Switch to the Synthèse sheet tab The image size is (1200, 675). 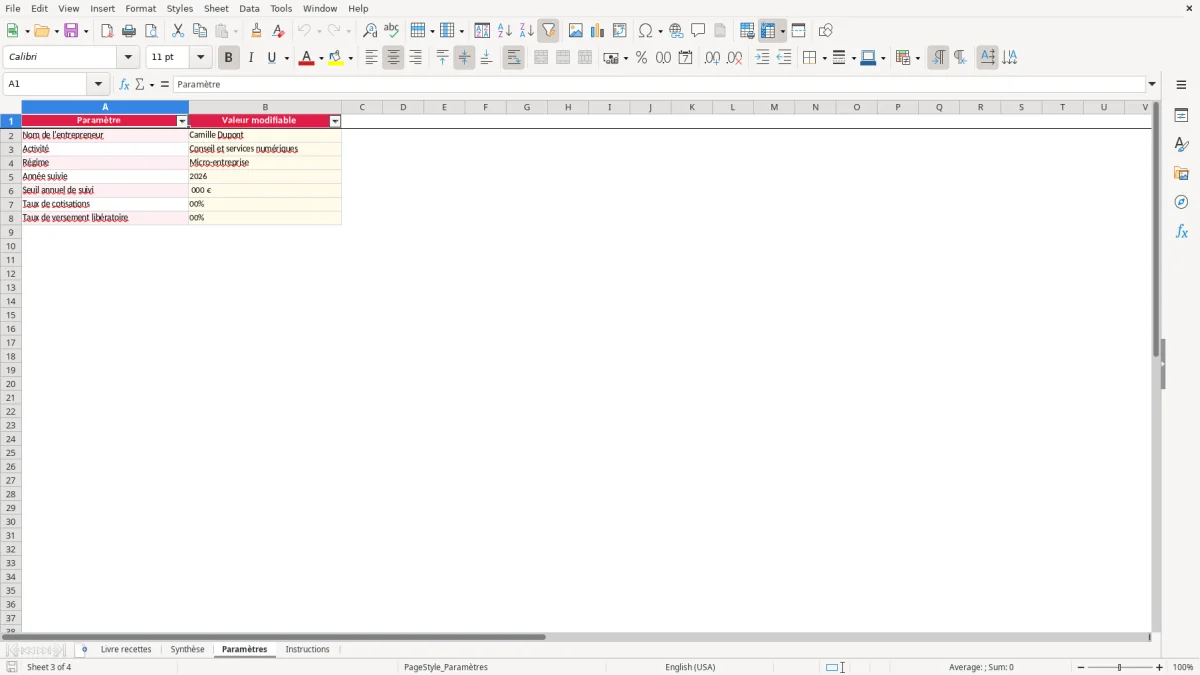187,649
